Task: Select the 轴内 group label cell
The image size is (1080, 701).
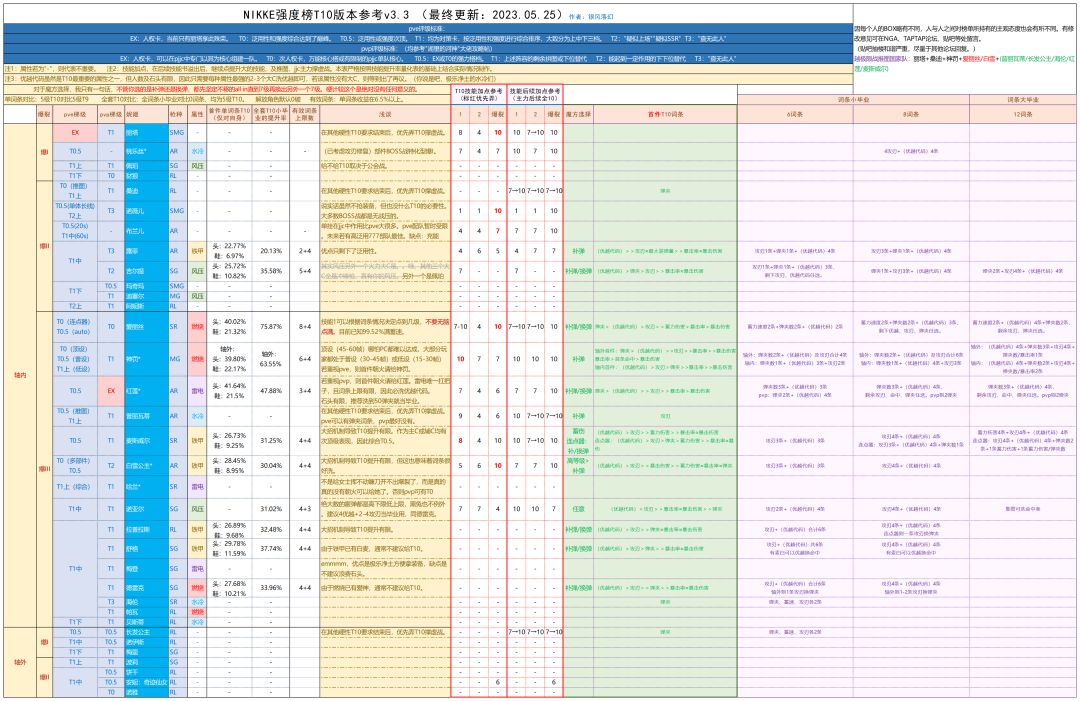Action: 20,375
